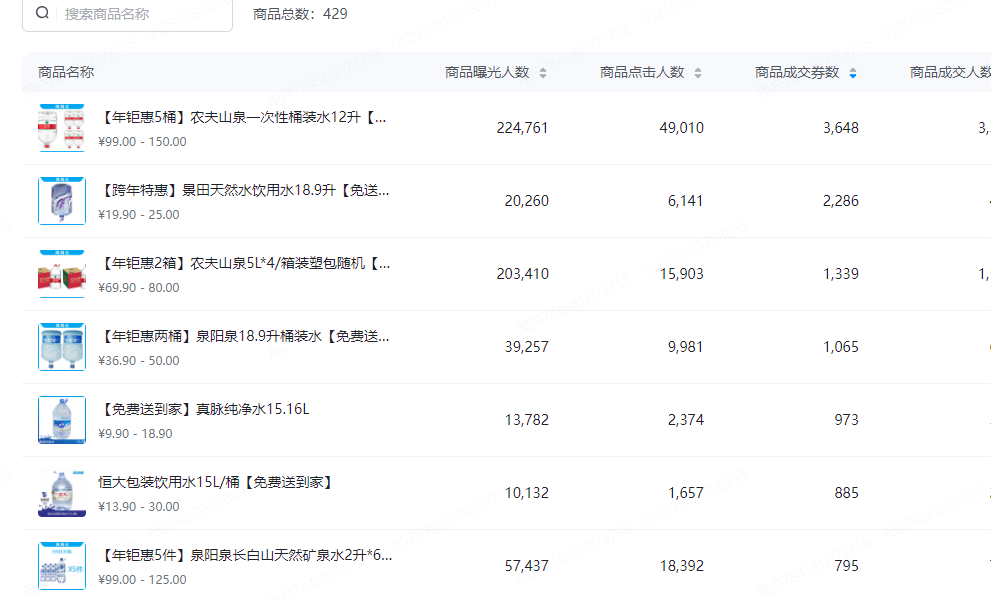This screenshot has width=991, height=601.
Task: Open 景田天然水饮用水18.9升 product thumbnail
Action: (x=62, y=201)
